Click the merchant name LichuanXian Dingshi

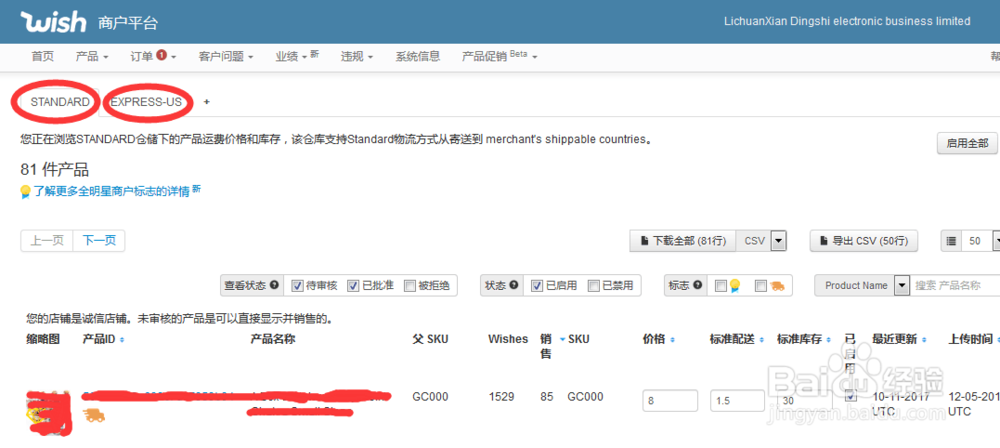[847, 21]
